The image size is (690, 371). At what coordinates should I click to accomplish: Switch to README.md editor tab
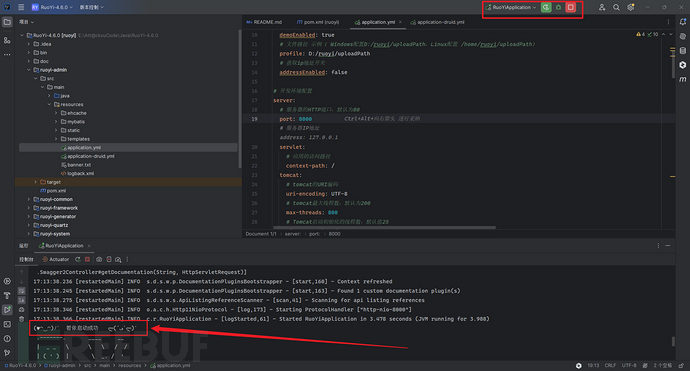coord(264,22)
